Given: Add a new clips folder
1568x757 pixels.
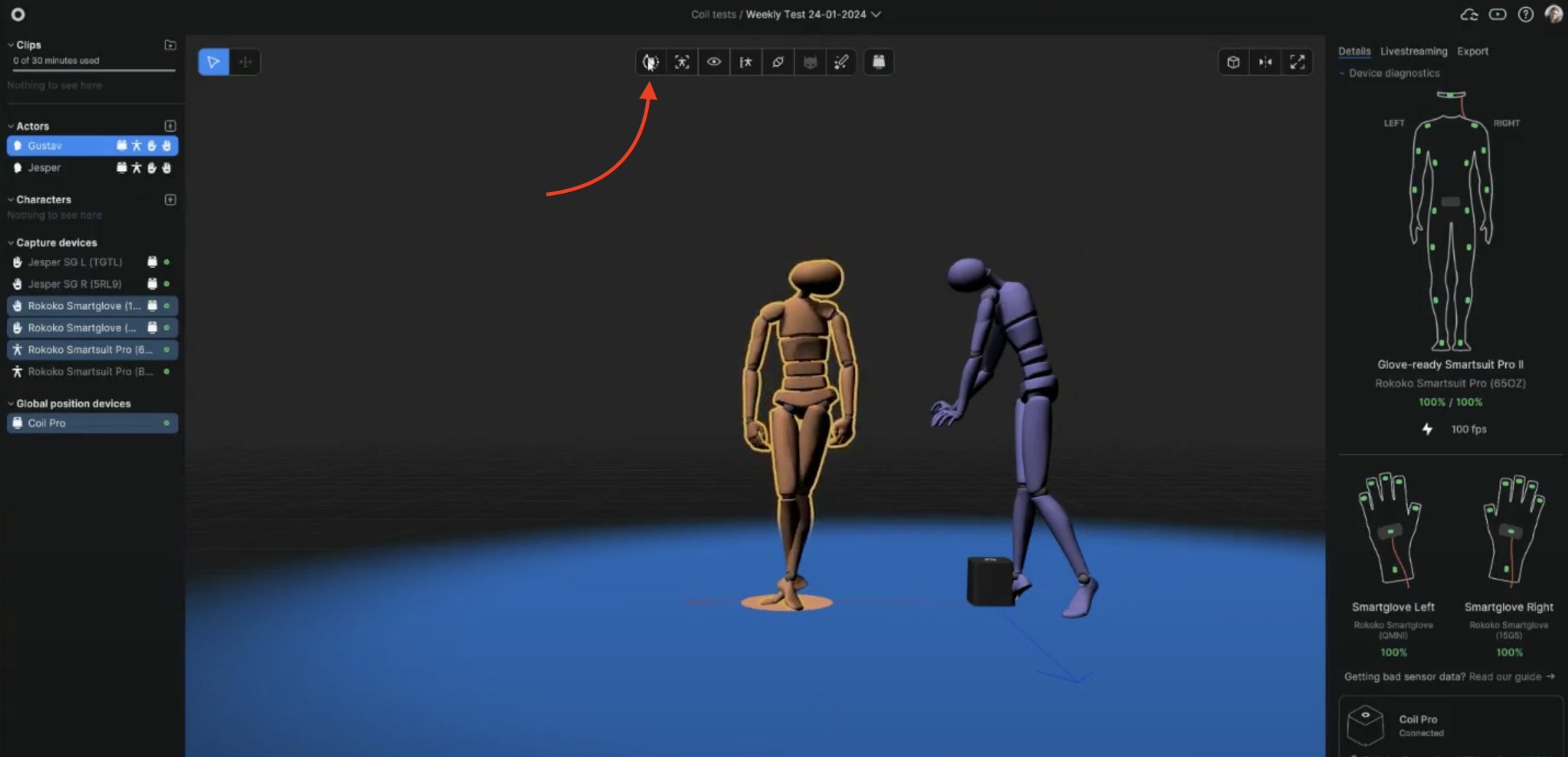Looking at the screenshot, I should point(170,45).
